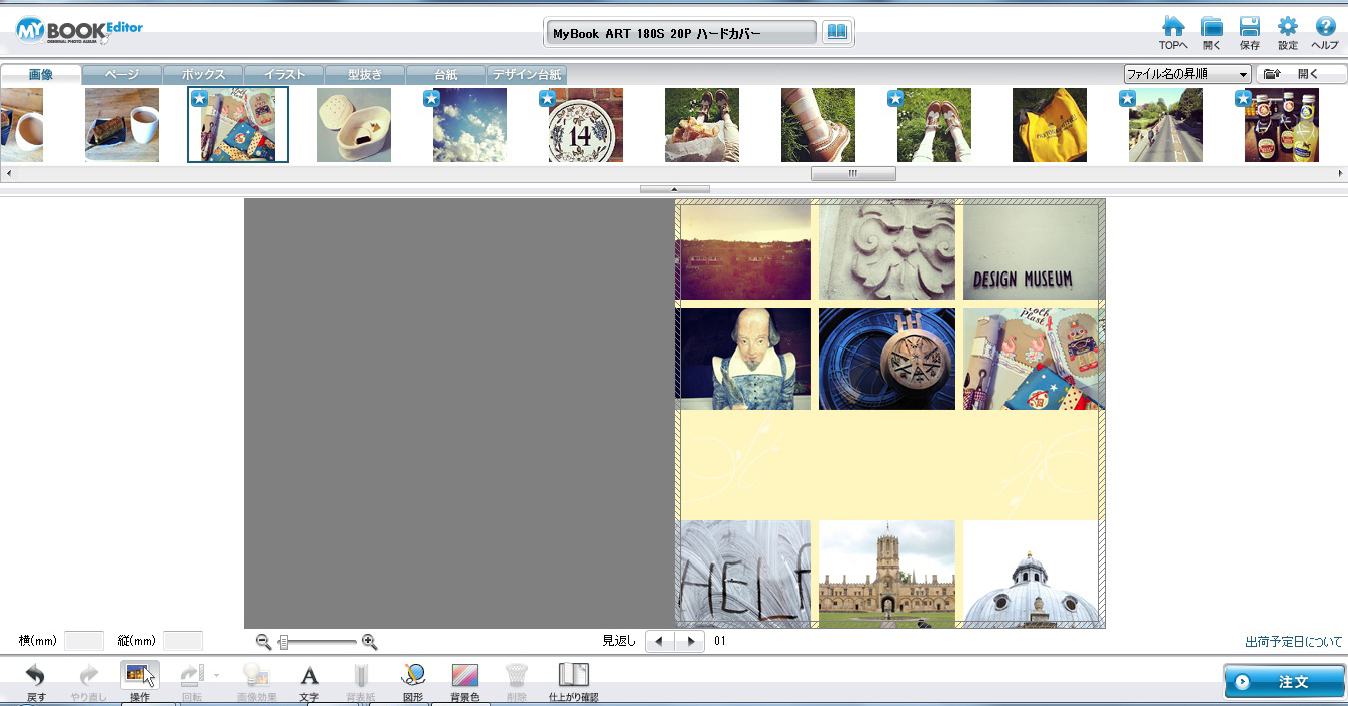Open the 背景色 background color tool
Viewport: 1348px width, 706px height.
(x=464, y=676)
